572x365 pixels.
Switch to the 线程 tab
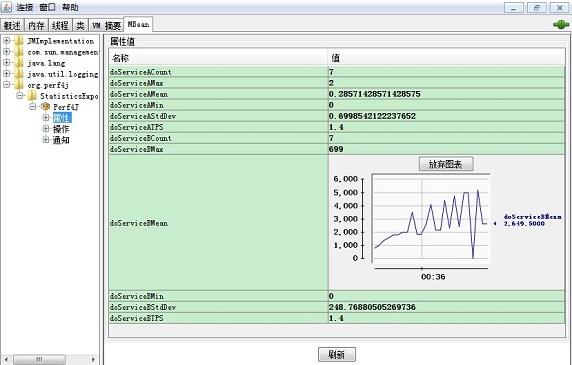point(60,25)
